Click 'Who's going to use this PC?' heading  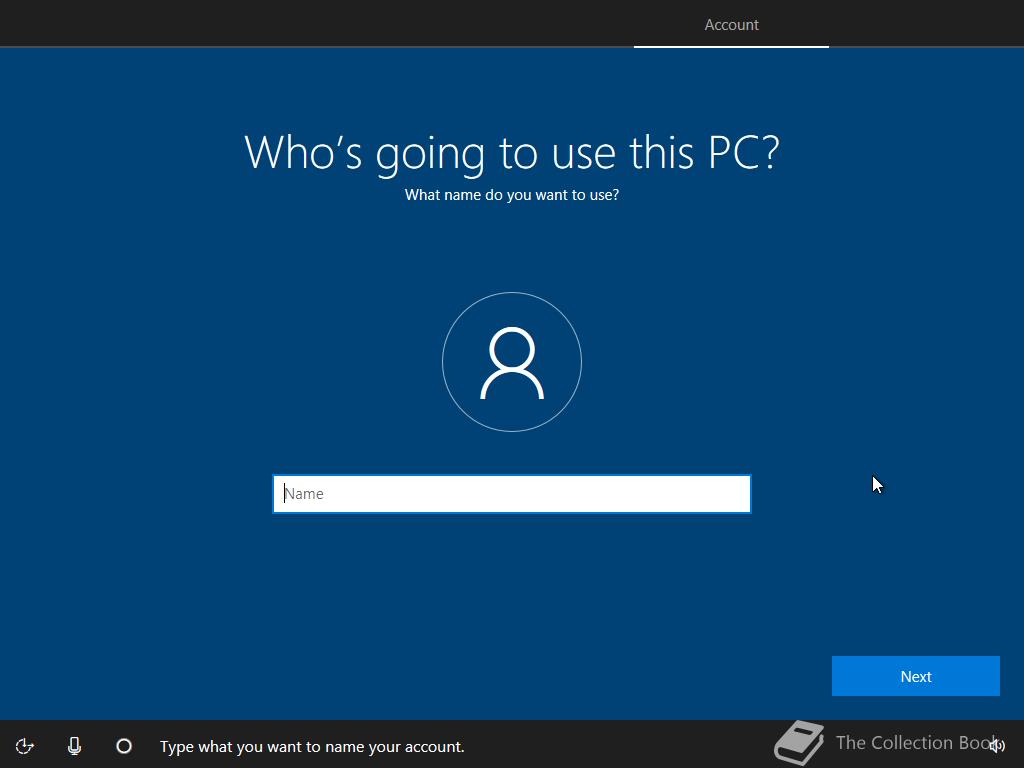coord(512,153)
